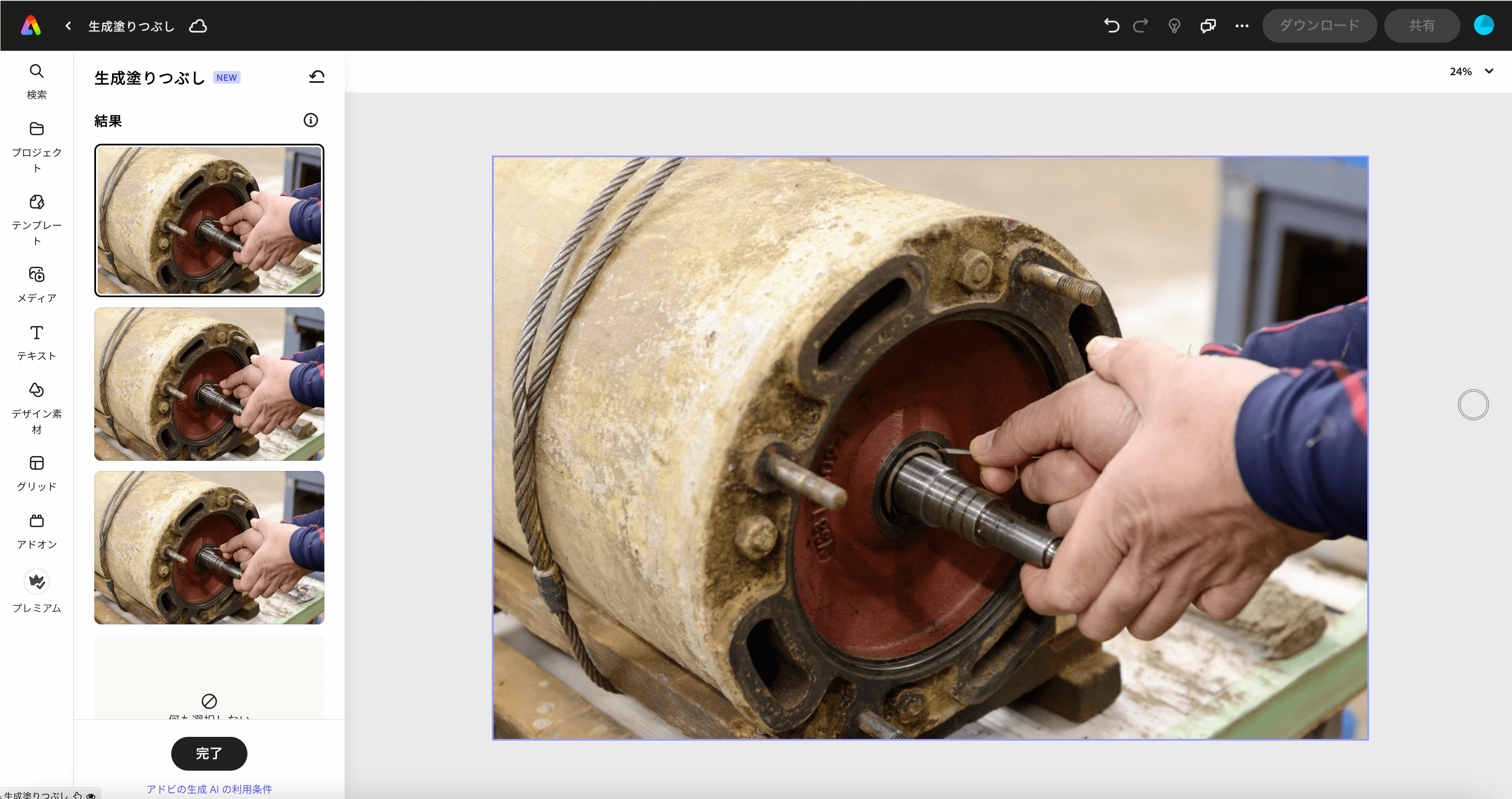Click the thumbs icon in bottom-left tooltip
Image resolution: width=1512 pixels, height=799 pixels.
point(77,796)
